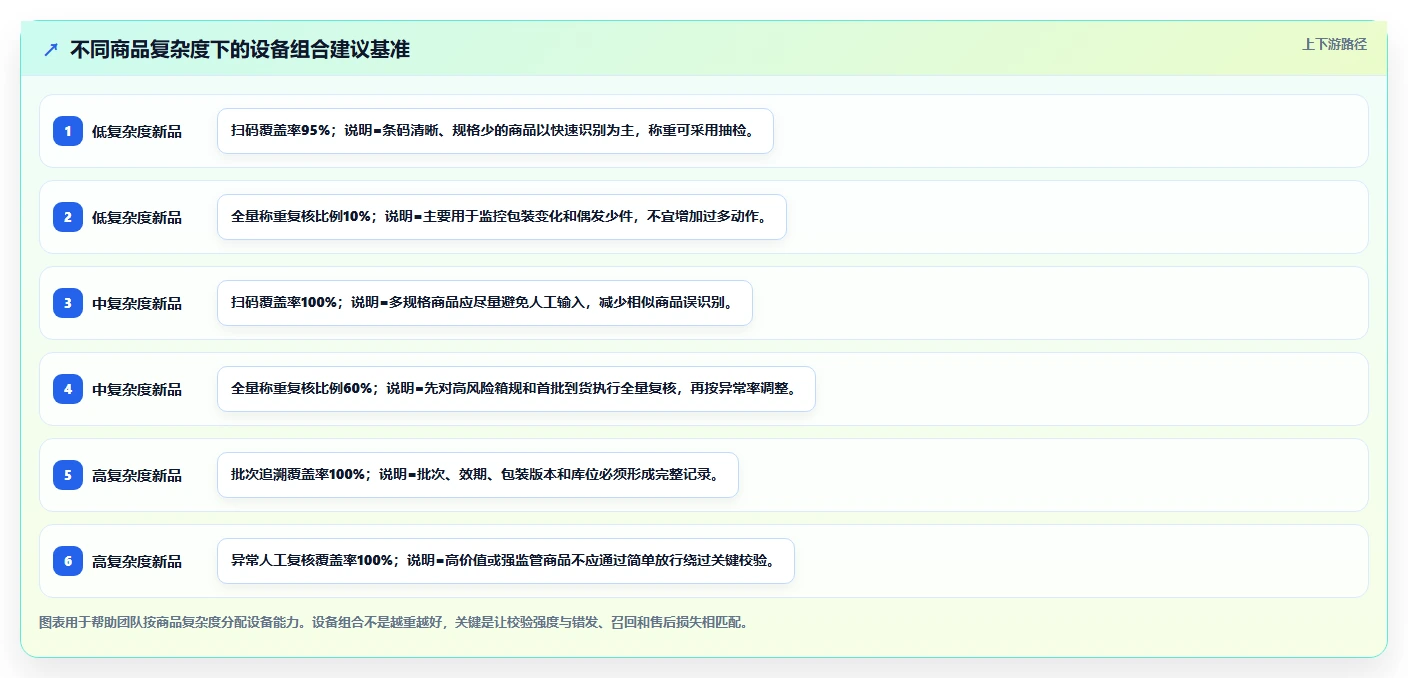Open the 全量称重复核比例60% description box
Image resolution: width=1408 pixels, height=678 pixels.
pyautogui.click(x=516, y=389)
